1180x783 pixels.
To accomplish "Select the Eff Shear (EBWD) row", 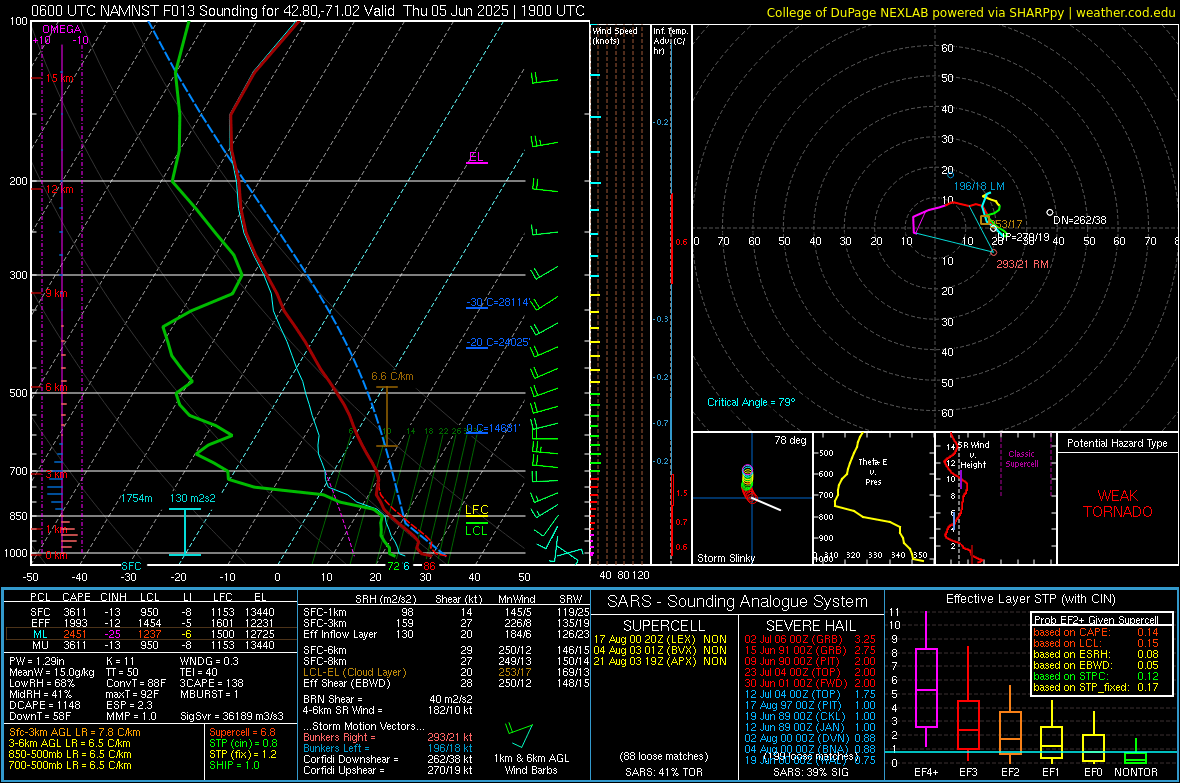I will [445, 683].
